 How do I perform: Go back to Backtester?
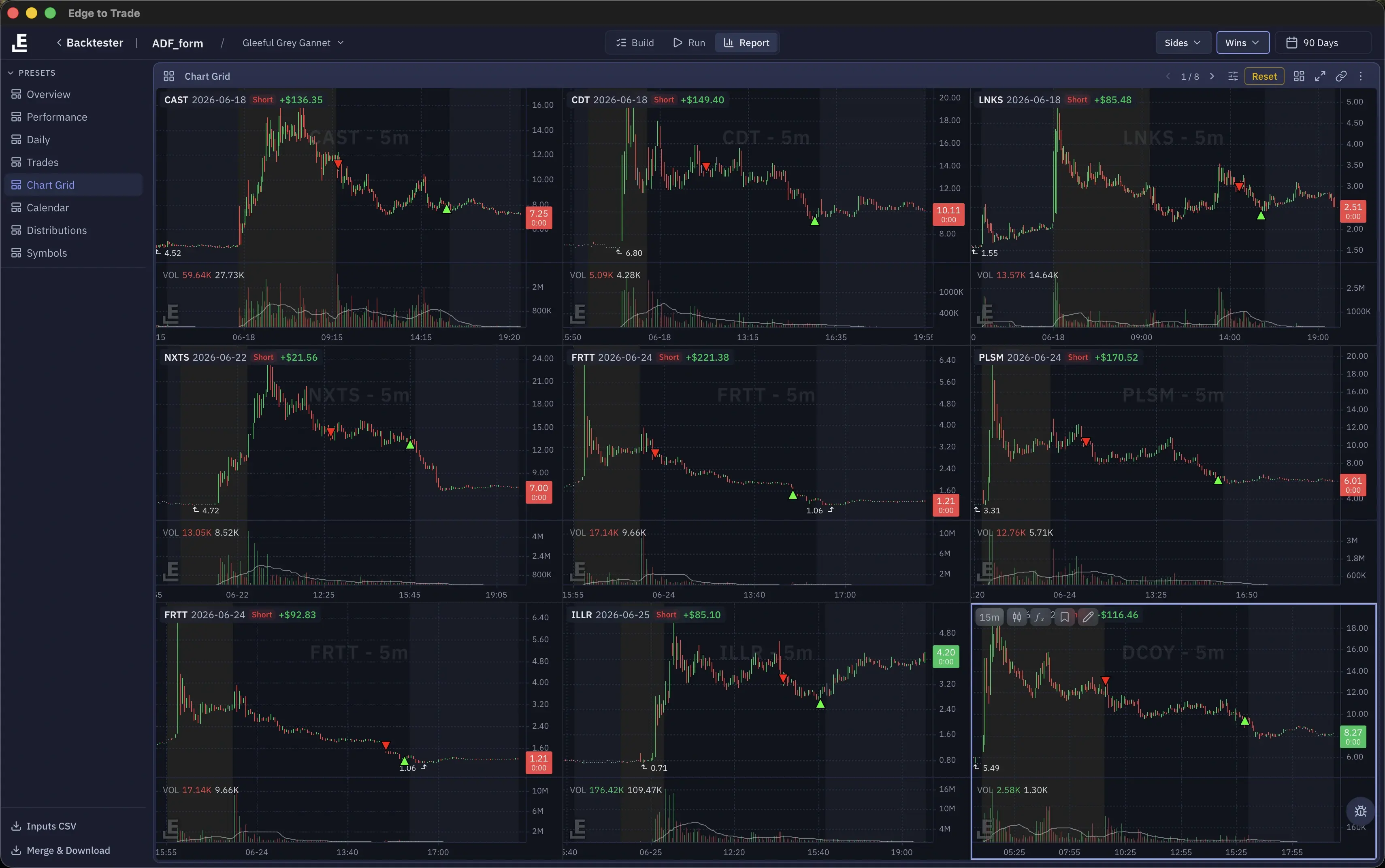[x=90, y=43]
